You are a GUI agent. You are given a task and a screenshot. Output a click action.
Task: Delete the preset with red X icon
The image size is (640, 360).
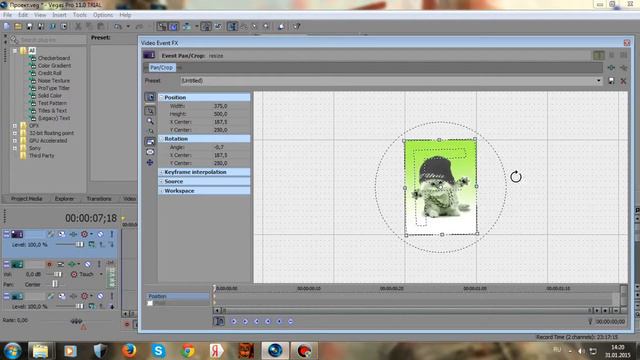point(623,81)
